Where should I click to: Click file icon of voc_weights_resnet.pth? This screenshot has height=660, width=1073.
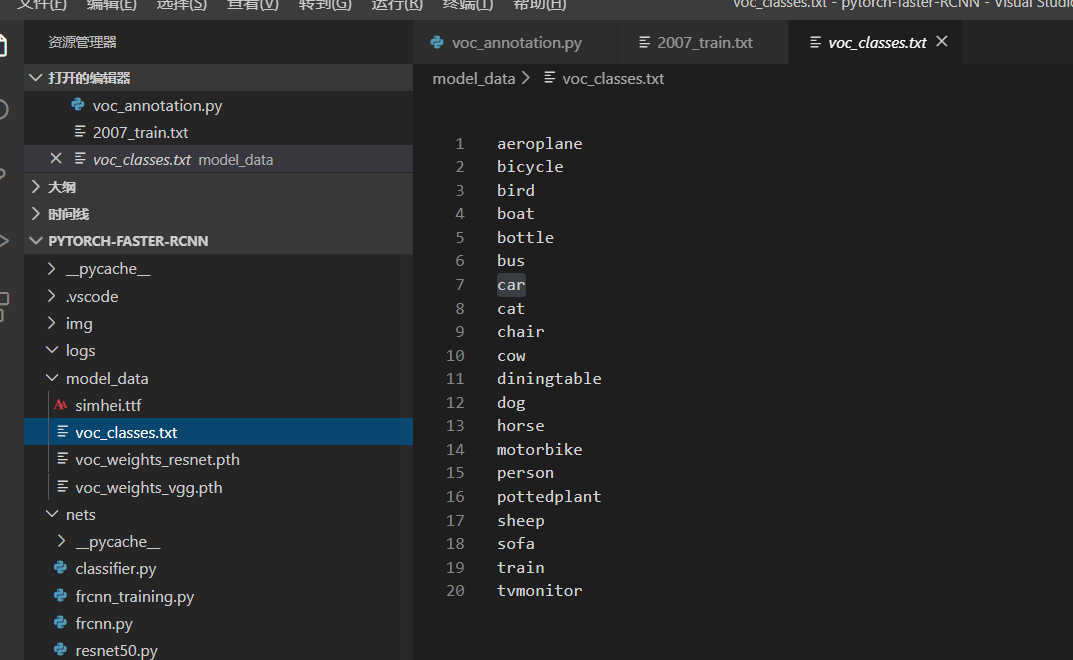[x=62, y=459]
